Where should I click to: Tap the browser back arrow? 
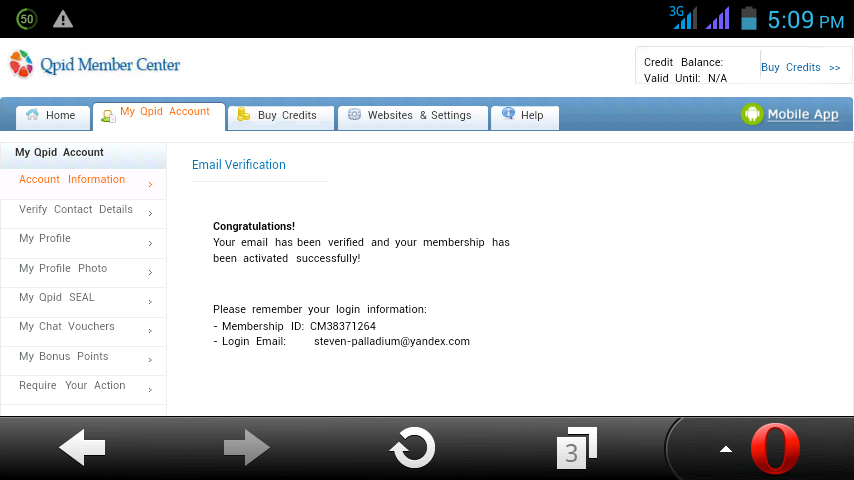tap(82, 448)
